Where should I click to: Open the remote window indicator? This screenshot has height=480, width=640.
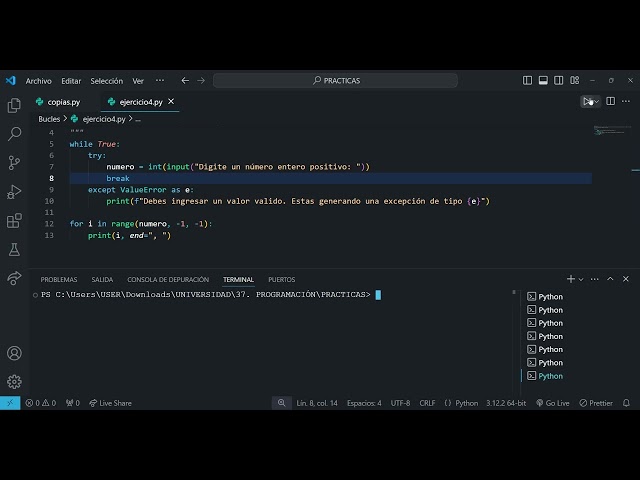click(x=10, y=403)
